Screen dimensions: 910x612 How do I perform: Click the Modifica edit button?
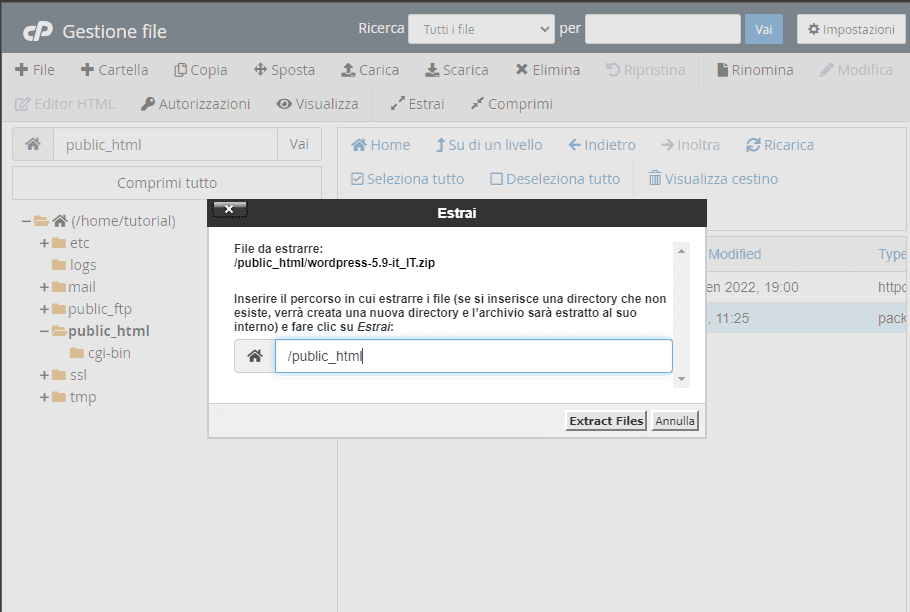tap(856, 70)
